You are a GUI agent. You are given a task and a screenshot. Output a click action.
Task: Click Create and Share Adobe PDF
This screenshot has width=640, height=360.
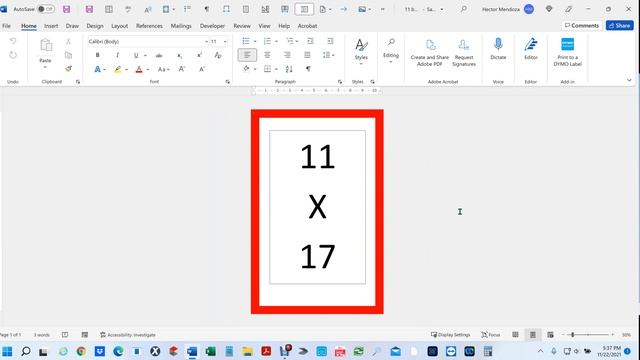coord(430,52)
